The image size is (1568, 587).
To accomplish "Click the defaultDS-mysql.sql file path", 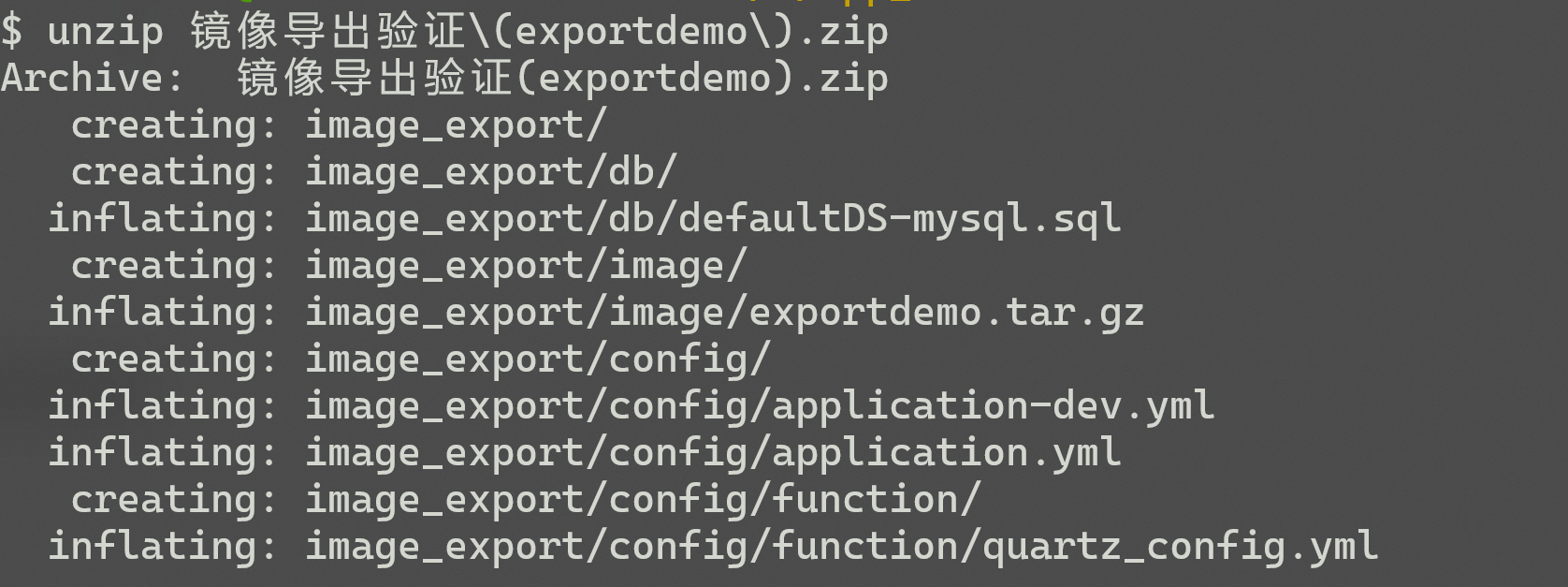I will coord(713,219).
